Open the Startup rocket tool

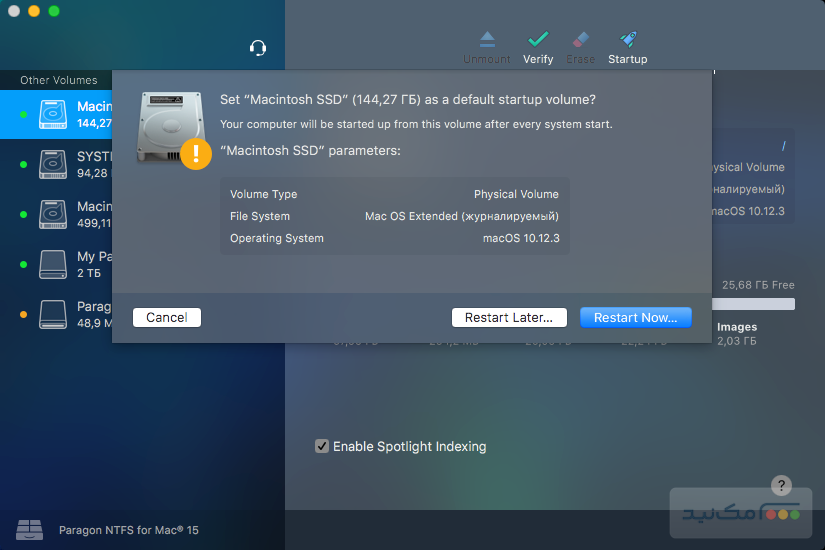point(628,39)
